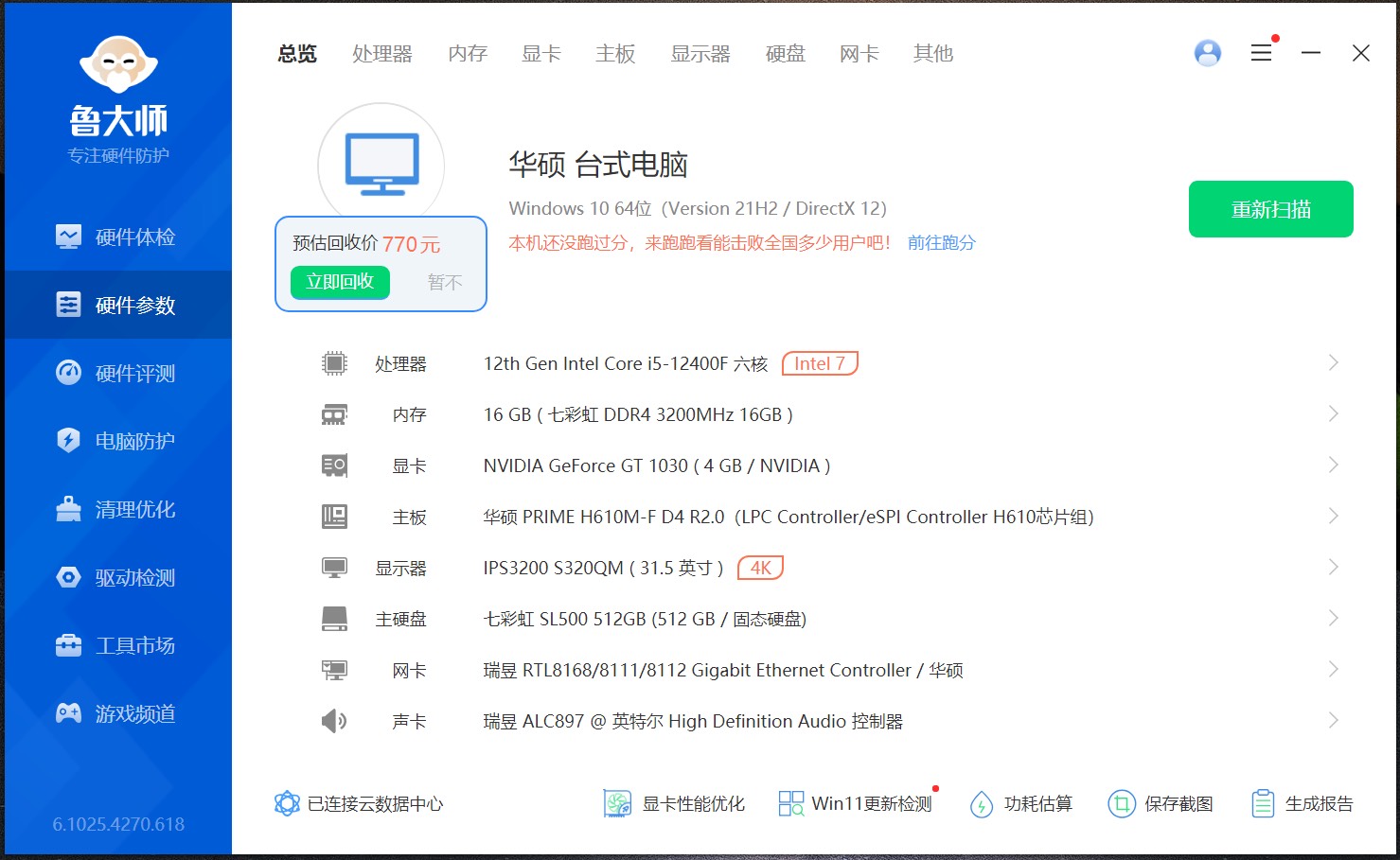Screen dimensions: 1400x860
Task: Open the user account avatar
Action: click(1208, 53)
